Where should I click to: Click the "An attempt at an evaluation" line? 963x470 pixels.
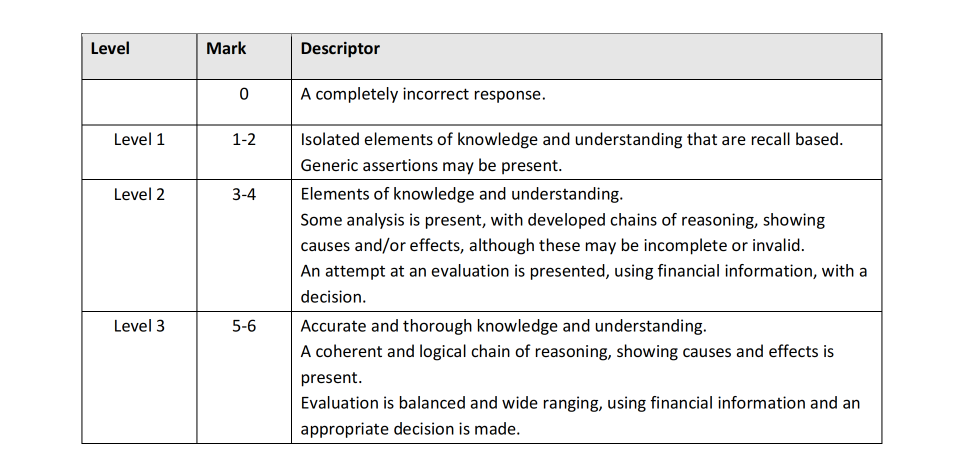click(583, 271)
